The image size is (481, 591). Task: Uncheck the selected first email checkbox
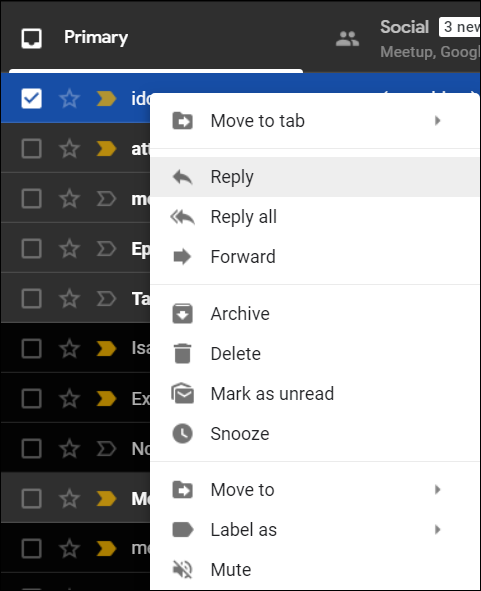tap(31, 99)
